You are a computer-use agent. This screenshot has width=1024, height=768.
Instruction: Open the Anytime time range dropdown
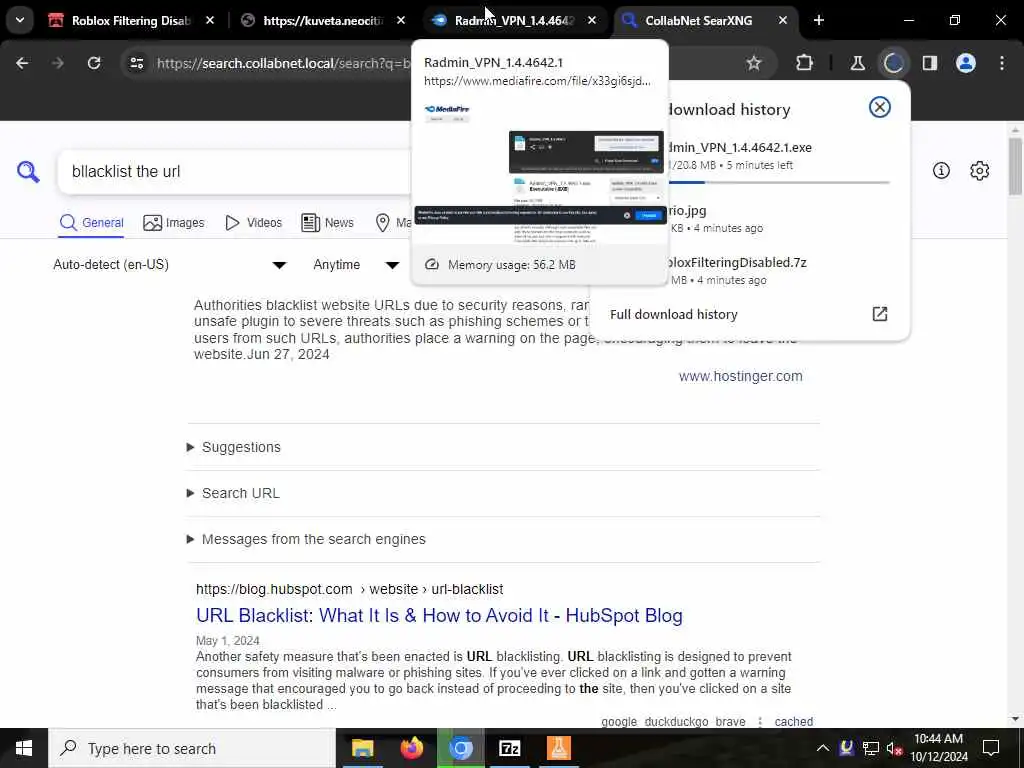click(356, 264)
